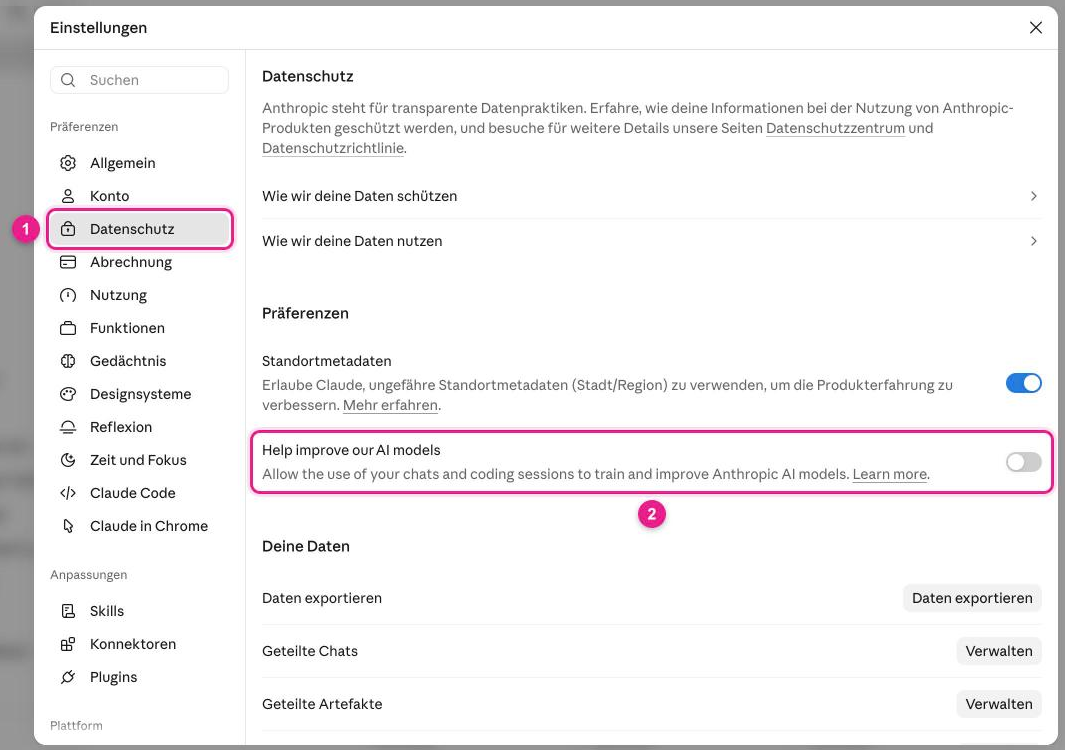Click the Allgemein gear icon
1065x750 pixels.
[68, 163]
